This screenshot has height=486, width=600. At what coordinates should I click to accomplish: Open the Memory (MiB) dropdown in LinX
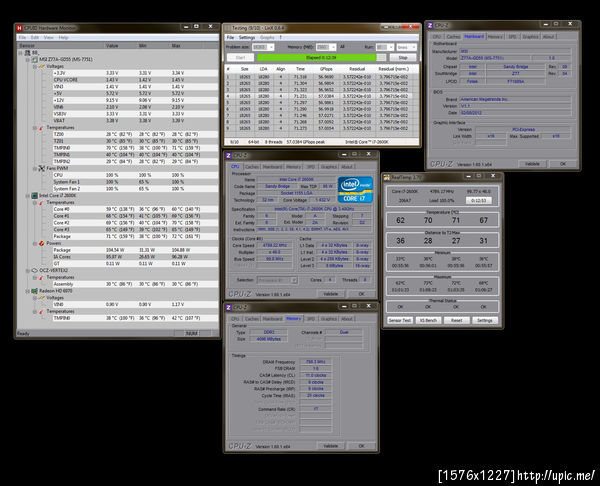pyautogui.click(x=333, y=47)
